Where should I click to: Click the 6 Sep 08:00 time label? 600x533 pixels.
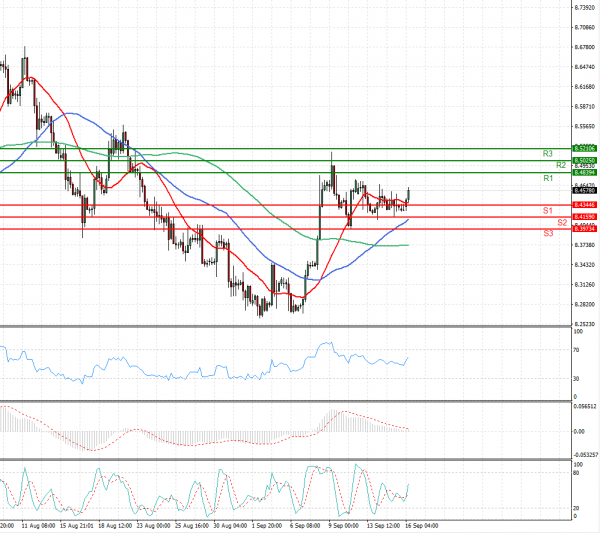pyautogui.click(x=305, y=526)
